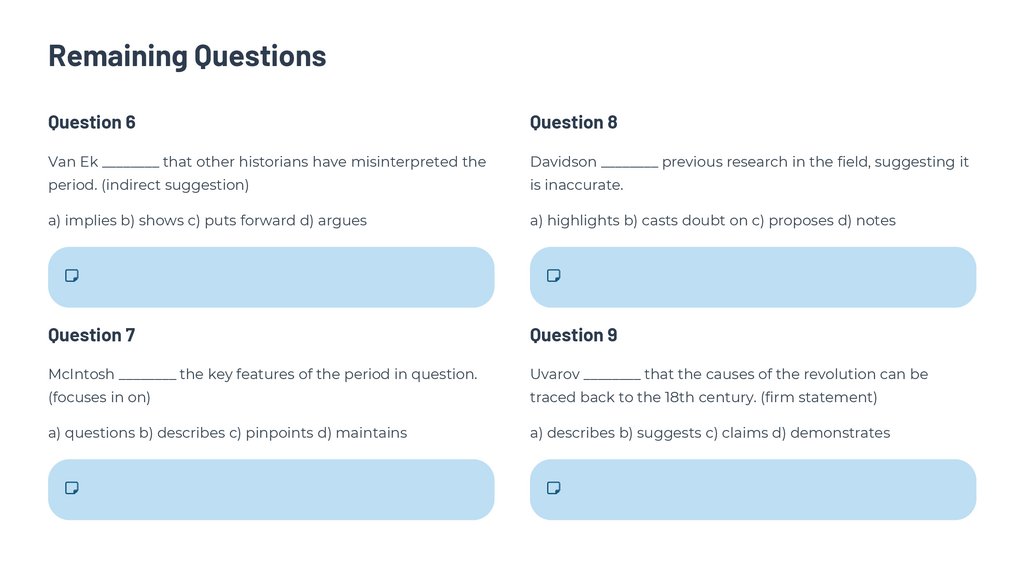The height and width of the screenshot is (574, 1024).
Task: Click the options line starting 'a) implies'
Action: click(207, 220)
